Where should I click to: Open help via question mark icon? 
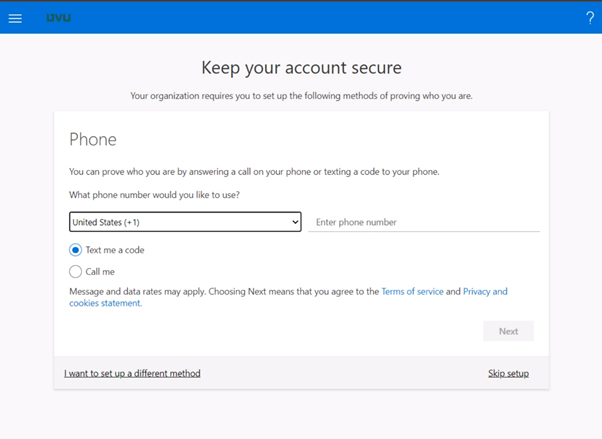[589, 18]
